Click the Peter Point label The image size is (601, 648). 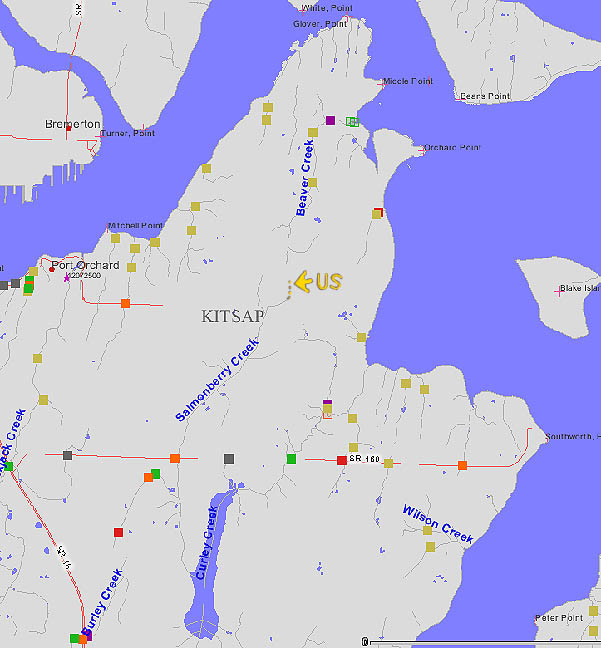click(559, 618)
